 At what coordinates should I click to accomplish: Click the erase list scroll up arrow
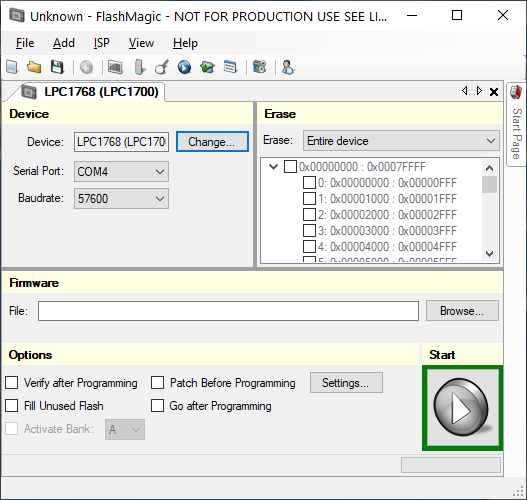point(489,168)
